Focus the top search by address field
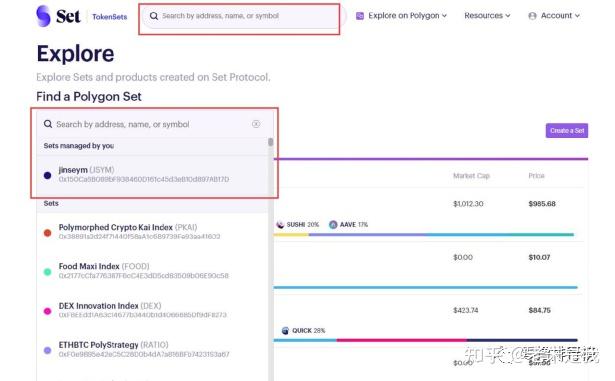Viewport: 615px width, 381px height. click(241, 16)
